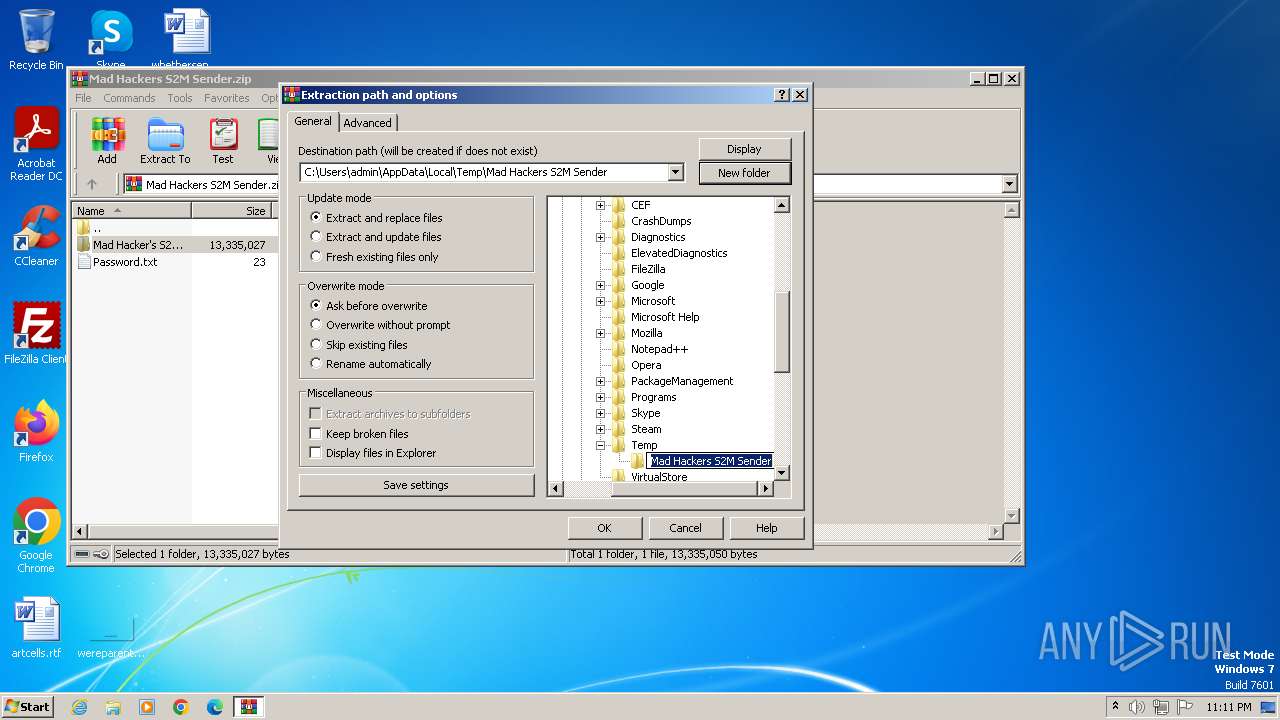
Task: Open the WinRAR address bar dropdown
Action: [1009, 184]
